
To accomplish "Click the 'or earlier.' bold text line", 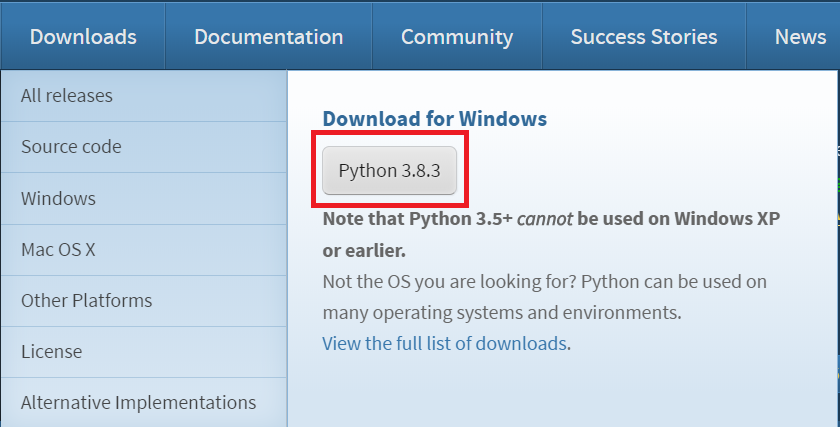I will pos(364,250).
